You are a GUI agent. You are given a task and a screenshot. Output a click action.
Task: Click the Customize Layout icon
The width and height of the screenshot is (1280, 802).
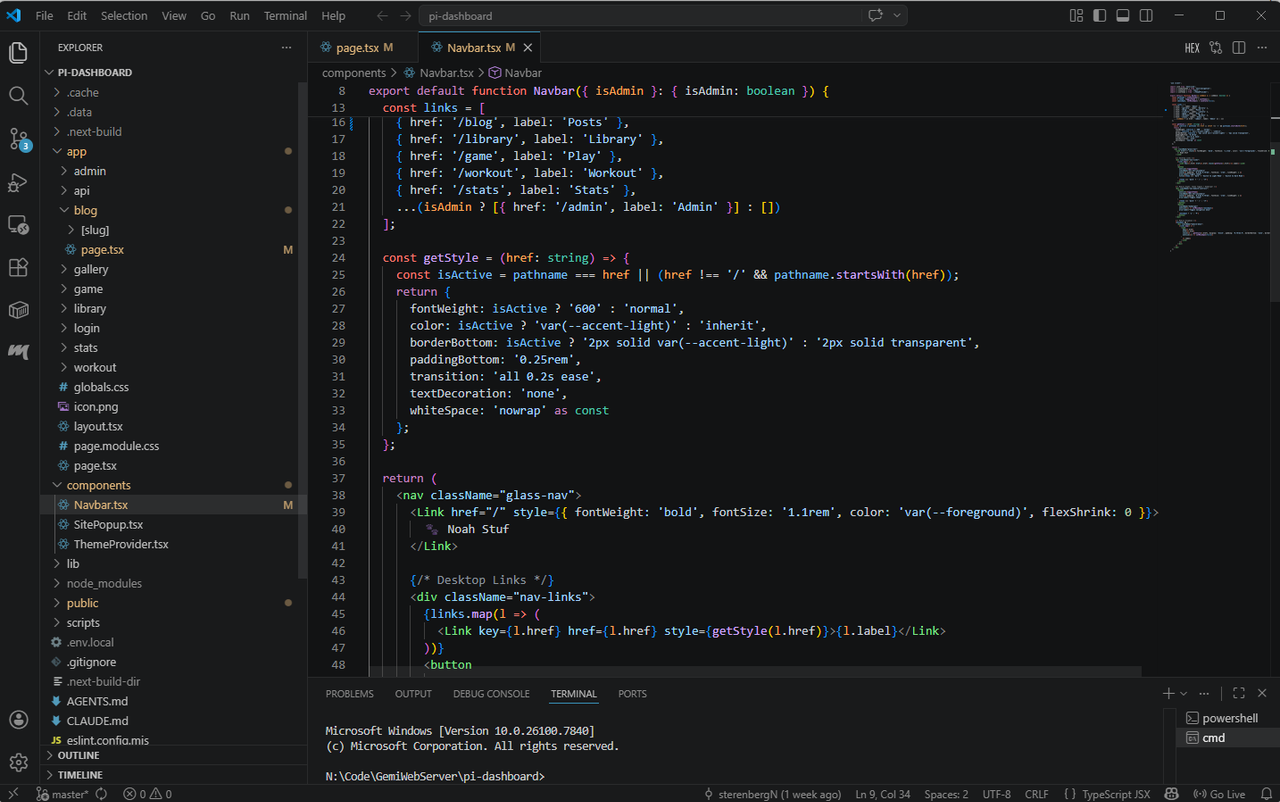[x=1077, y=16]
